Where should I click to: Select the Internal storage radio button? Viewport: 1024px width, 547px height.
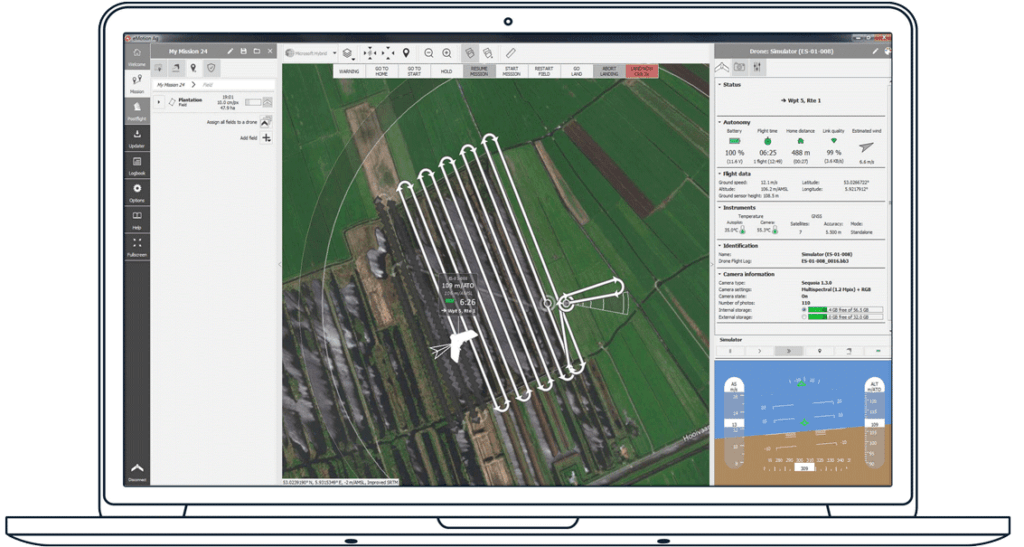[804, 310]
